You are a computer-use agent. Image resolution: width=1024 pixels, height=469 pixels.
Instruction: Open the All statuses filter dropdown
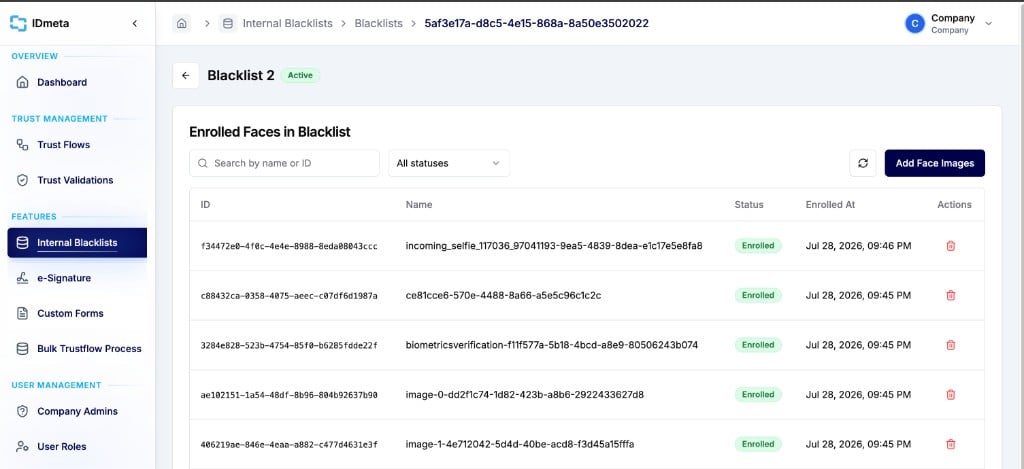(449, 163)
